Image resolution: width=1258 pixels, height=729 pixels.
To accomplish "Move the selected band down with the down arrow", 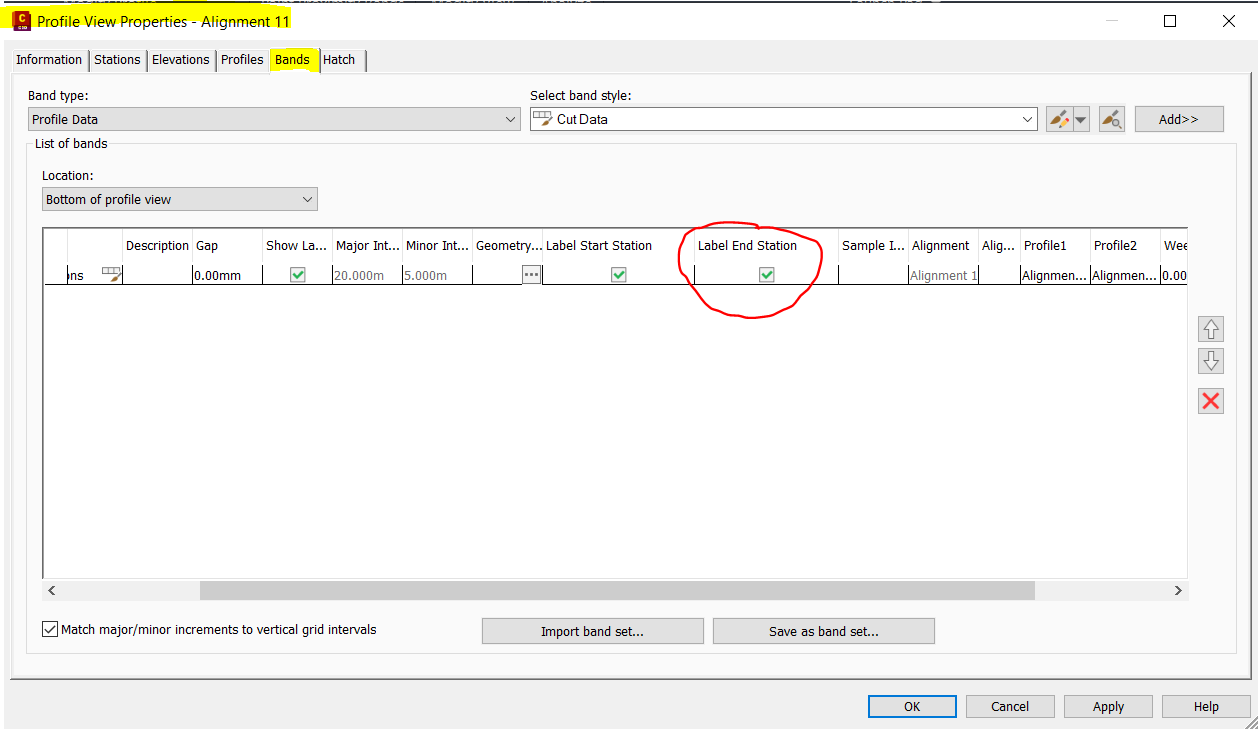I will tap(1210, 361).
